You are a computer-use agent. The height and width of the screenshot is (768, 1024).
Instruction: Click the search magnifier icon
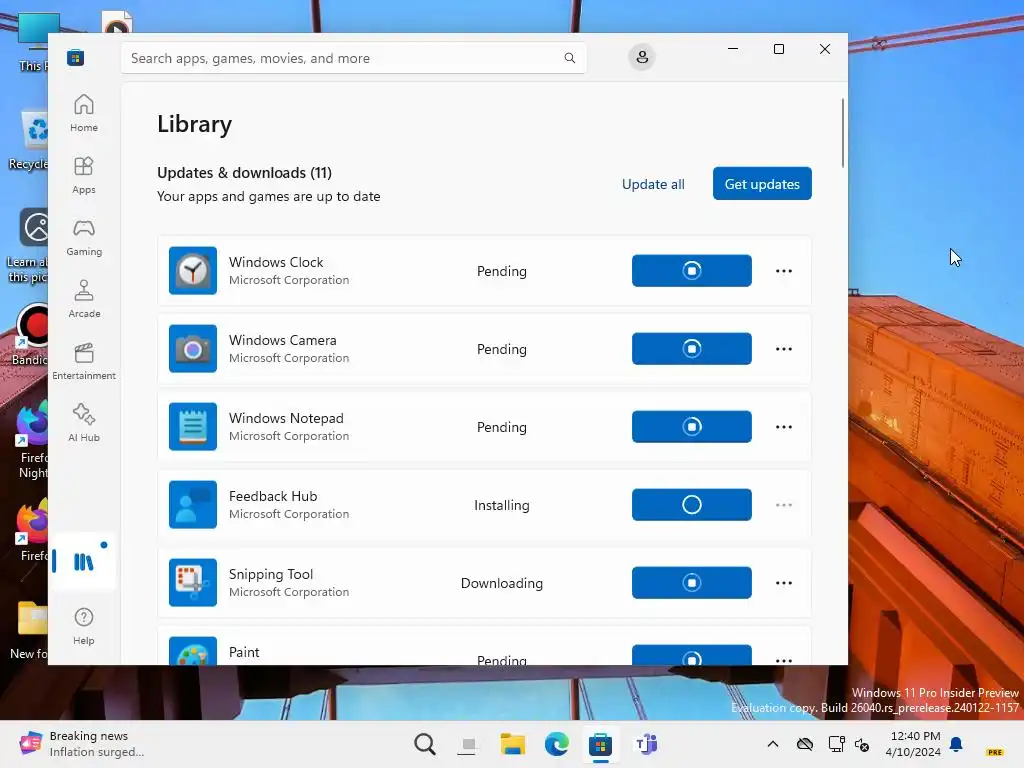pos(569,58)
